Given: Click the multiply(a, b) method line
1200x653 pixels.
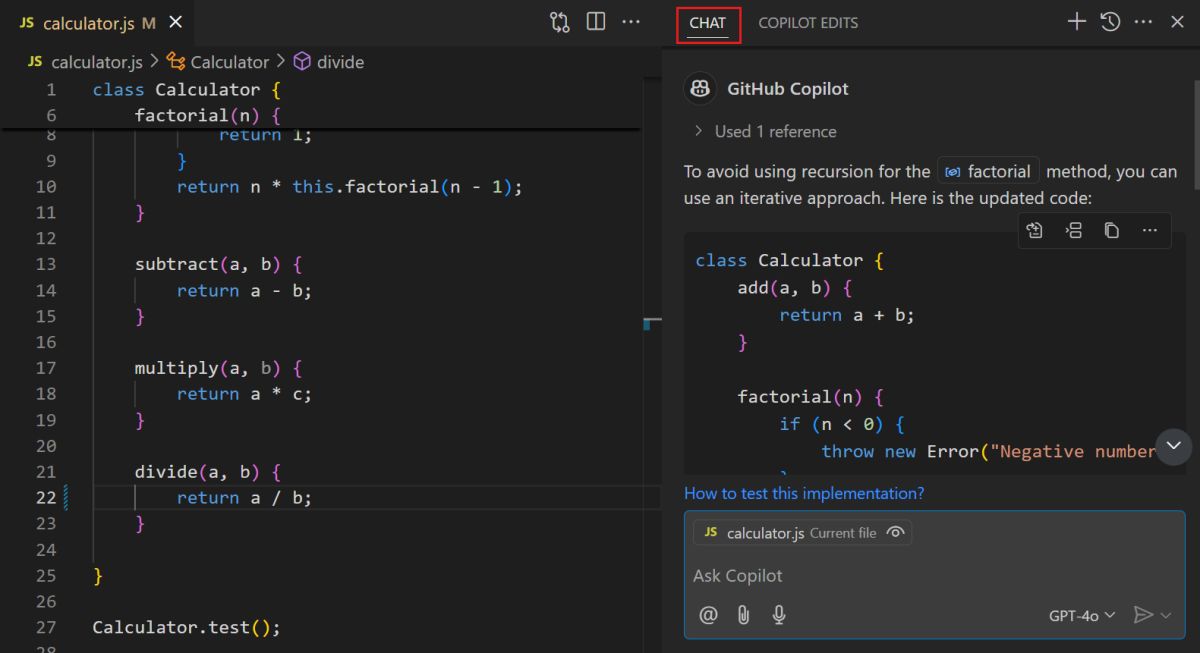Looking at the screenshot, I should [x=218, y=368].
